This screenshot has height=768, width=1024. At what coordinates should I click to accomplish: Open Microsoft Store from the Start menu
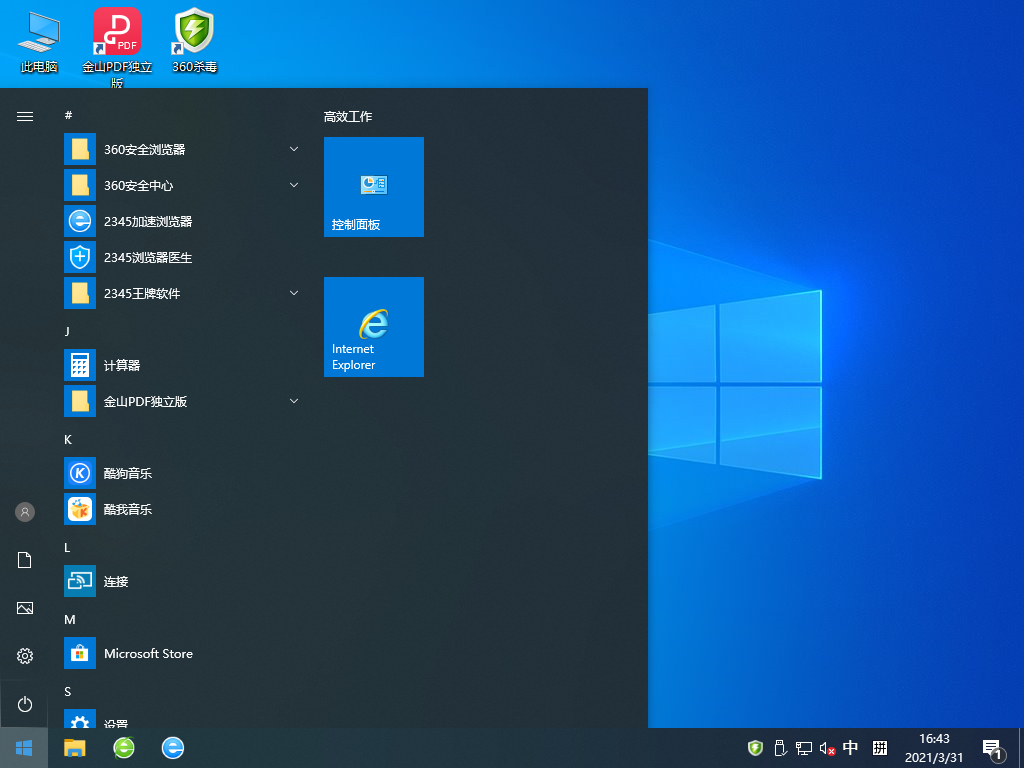click(147, 653)
